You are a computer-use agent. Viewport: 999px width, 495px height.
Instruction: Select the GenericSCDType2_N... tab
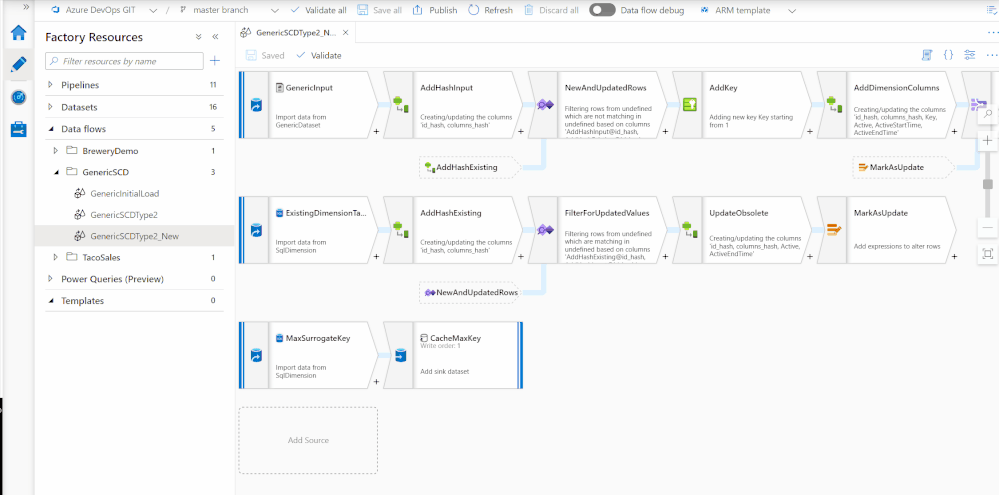[x=296, y=32]
